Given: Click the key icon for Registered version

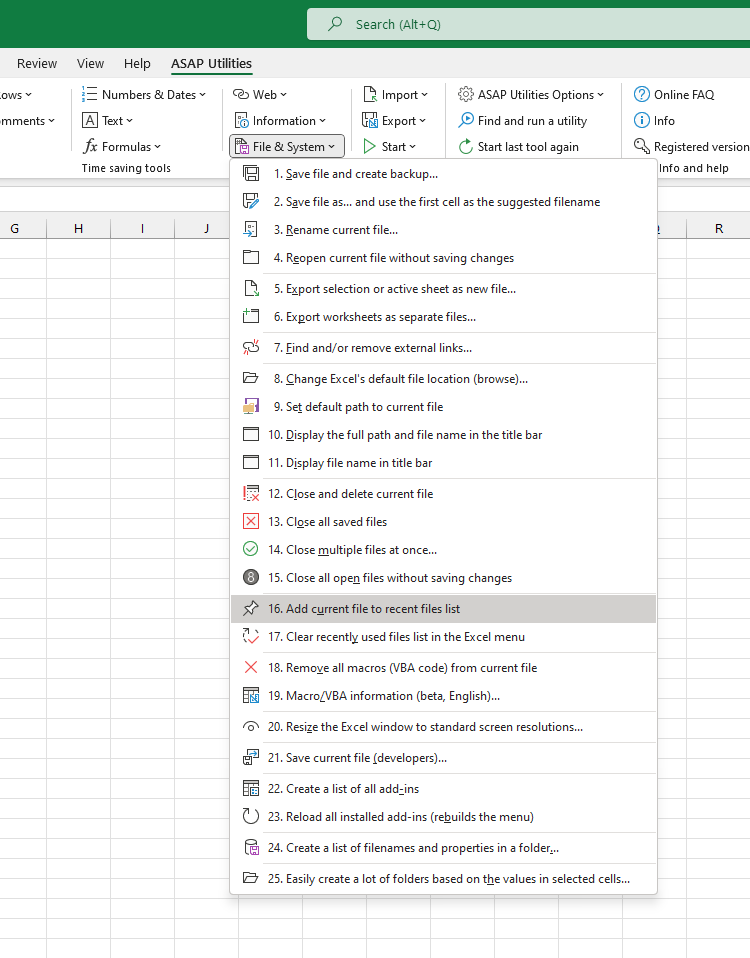Looking at the screenshot, I should tap(641, 146).
